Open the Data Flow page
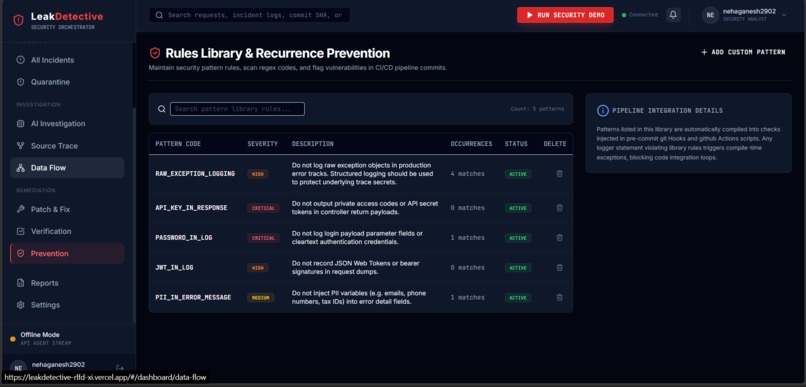 [x=67, y=168]
